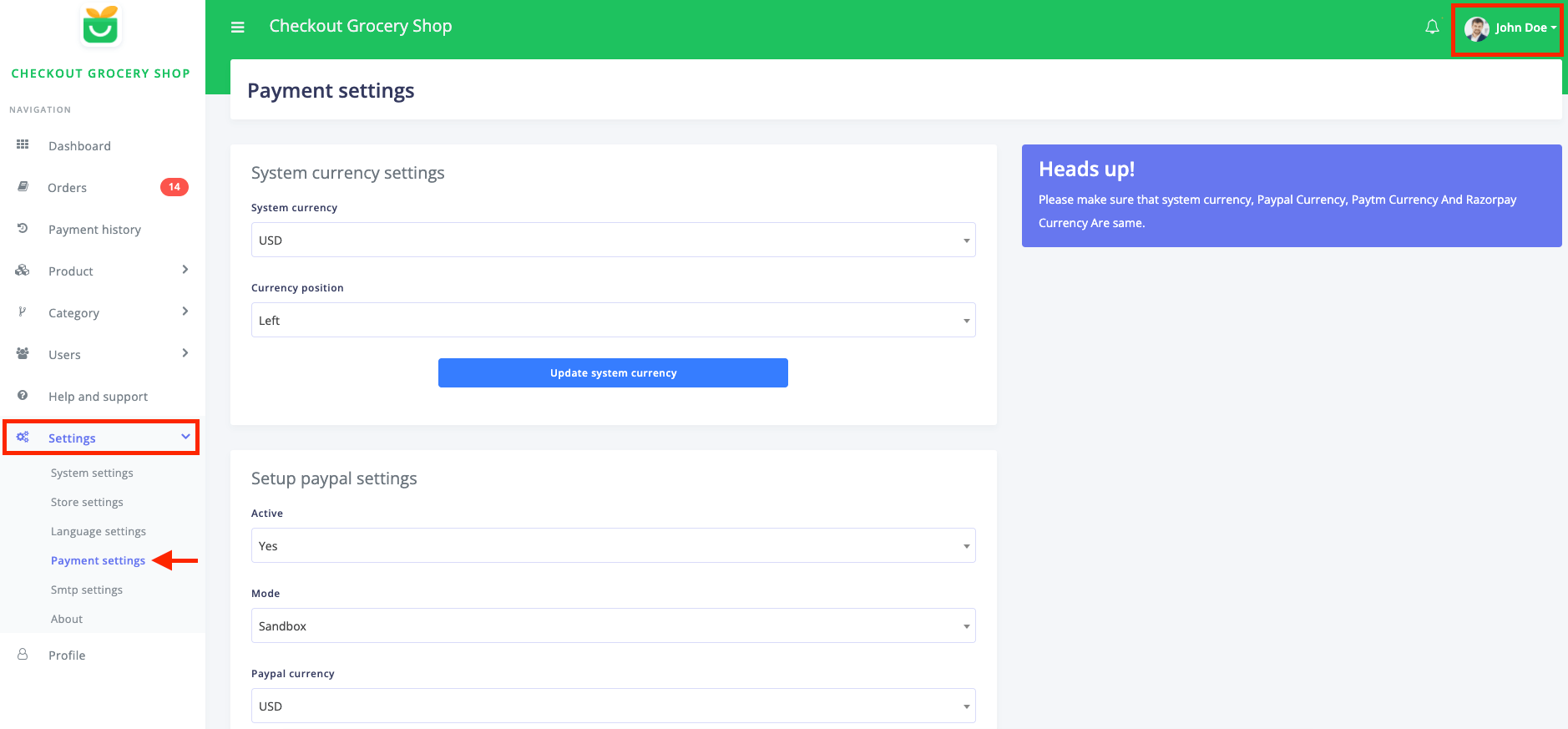Click the Help and support question icon
1568x729 pixels.
click(x=23, y=395)
